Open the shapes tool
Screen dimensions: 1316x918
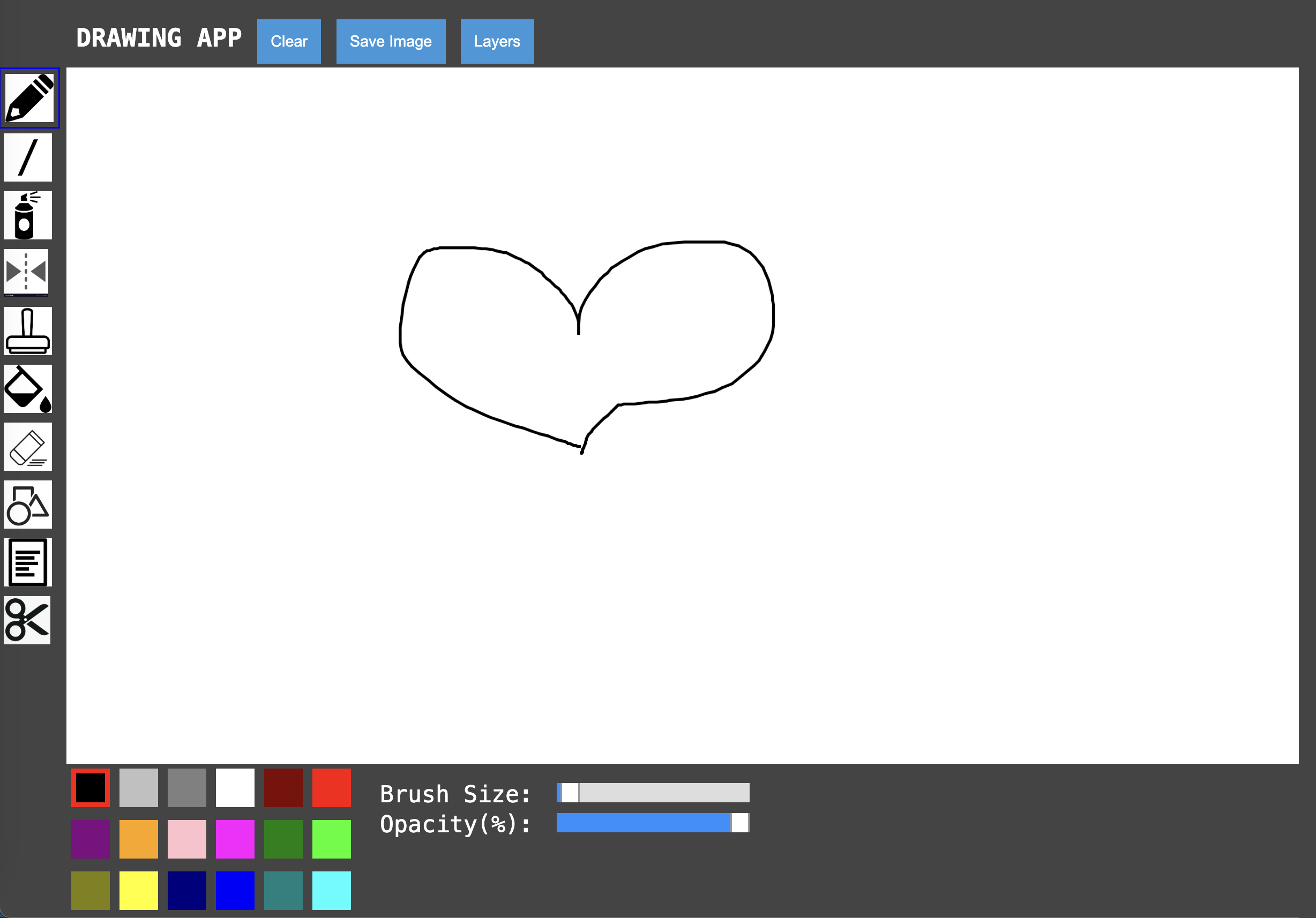(x=27, y=505)
